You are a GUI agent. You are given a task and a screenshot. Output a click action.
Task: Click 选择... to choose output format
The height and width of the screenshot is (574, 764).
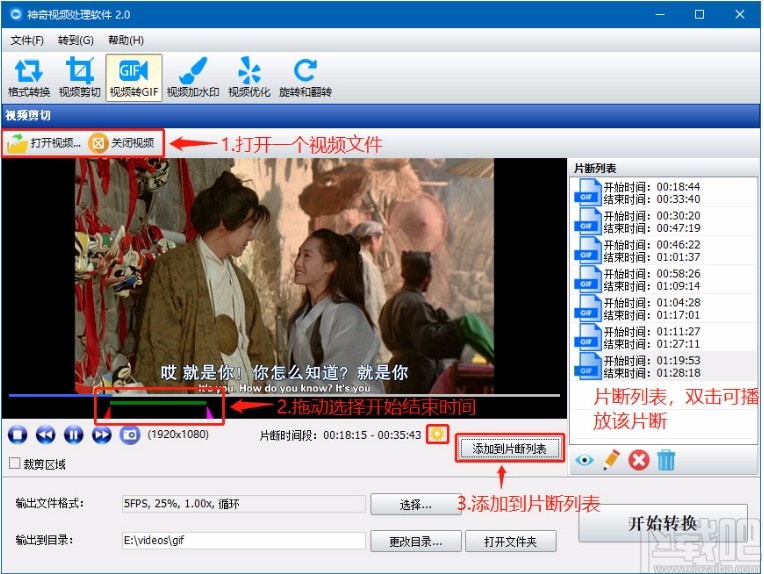coord(415,505)
